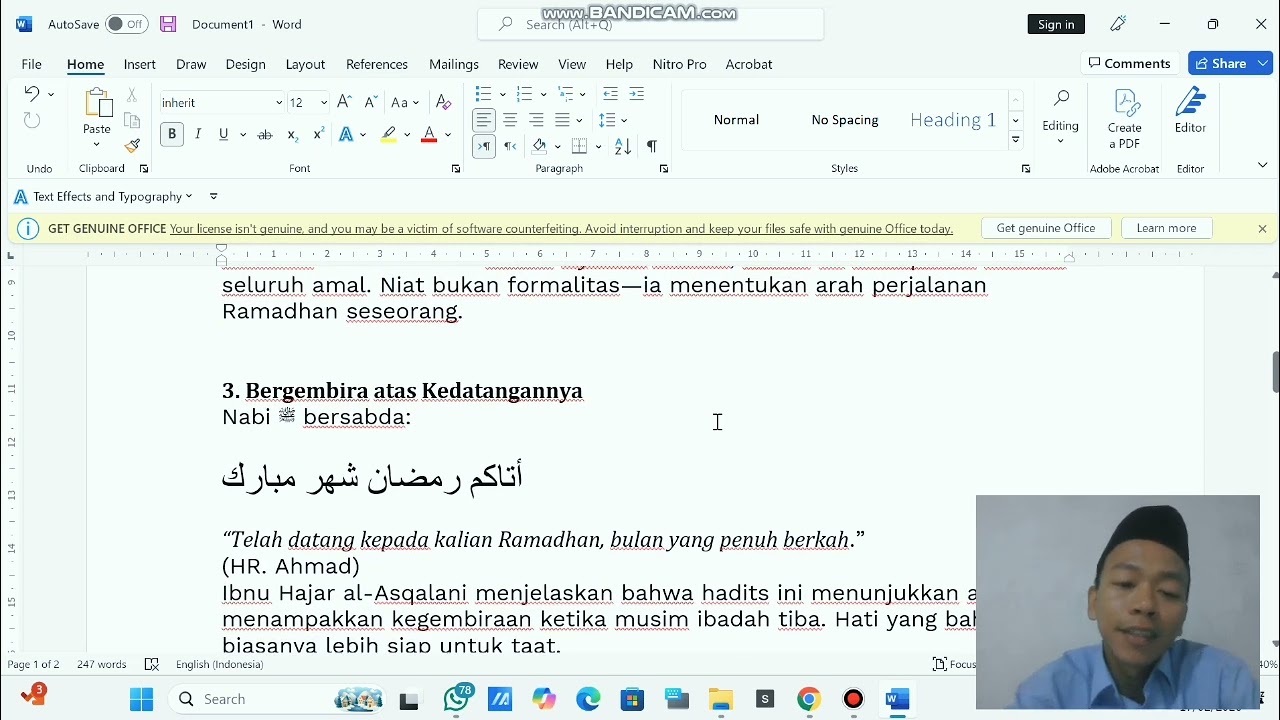Toggle Underline formatting
Viewport: 1280px width, 720px height.
223,135
